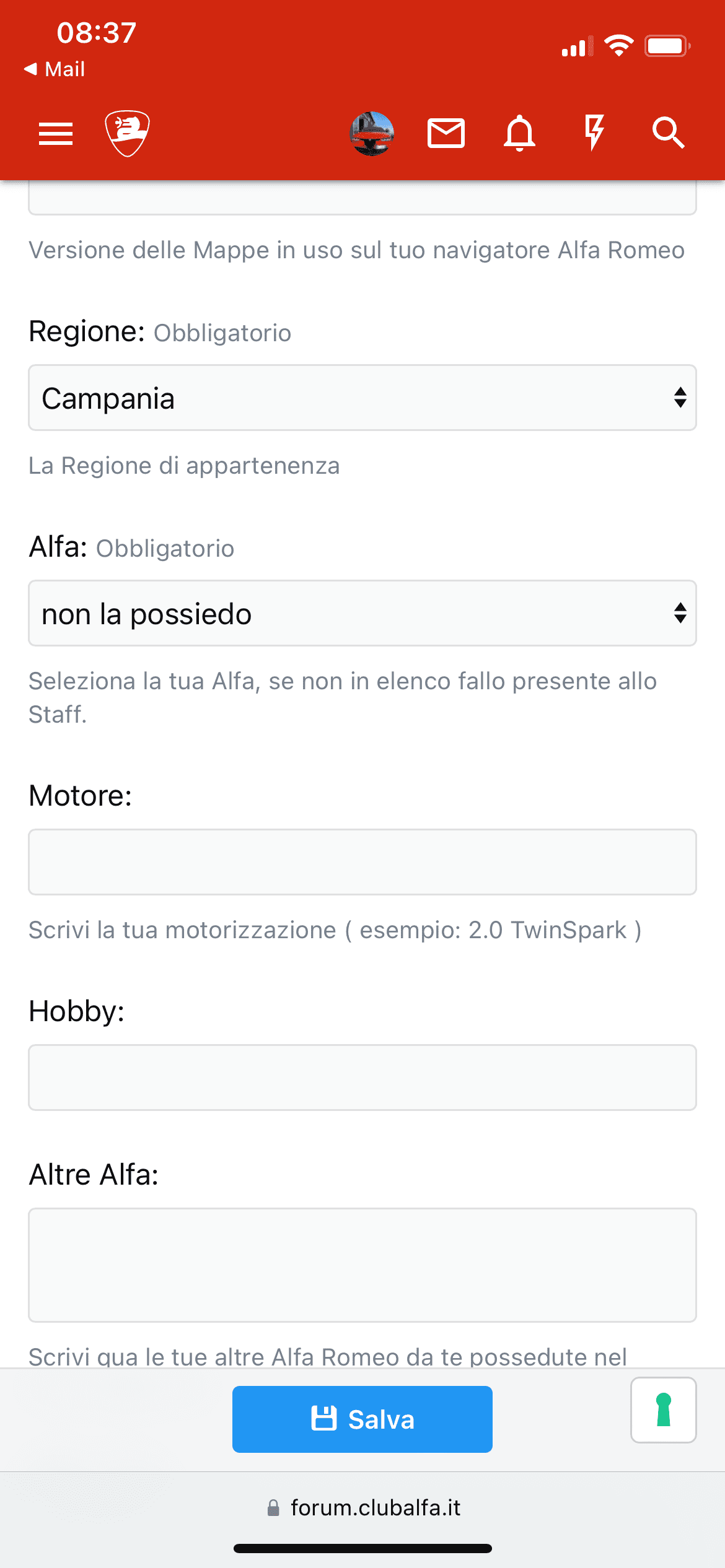Viewport: 725px width, 1568px height.
Task: Tap the home indicator bar
Action: (362, 1548)
